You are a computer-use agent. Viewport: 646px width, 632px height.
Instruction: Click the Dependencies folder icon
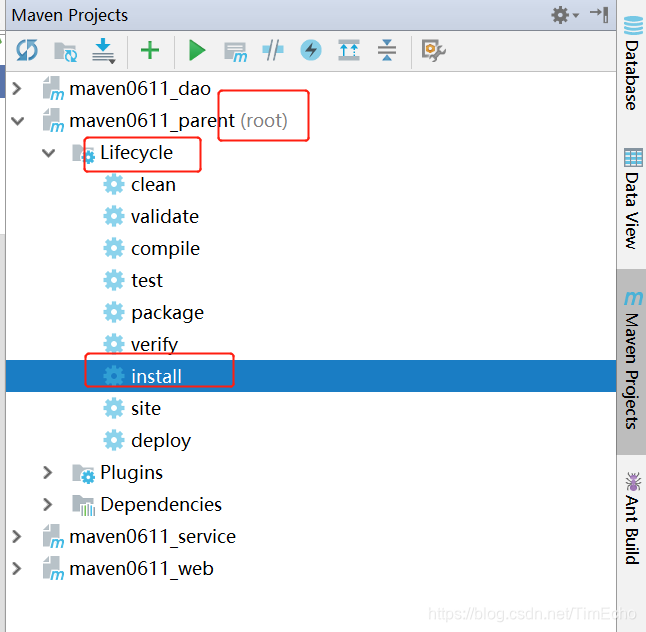84,506
